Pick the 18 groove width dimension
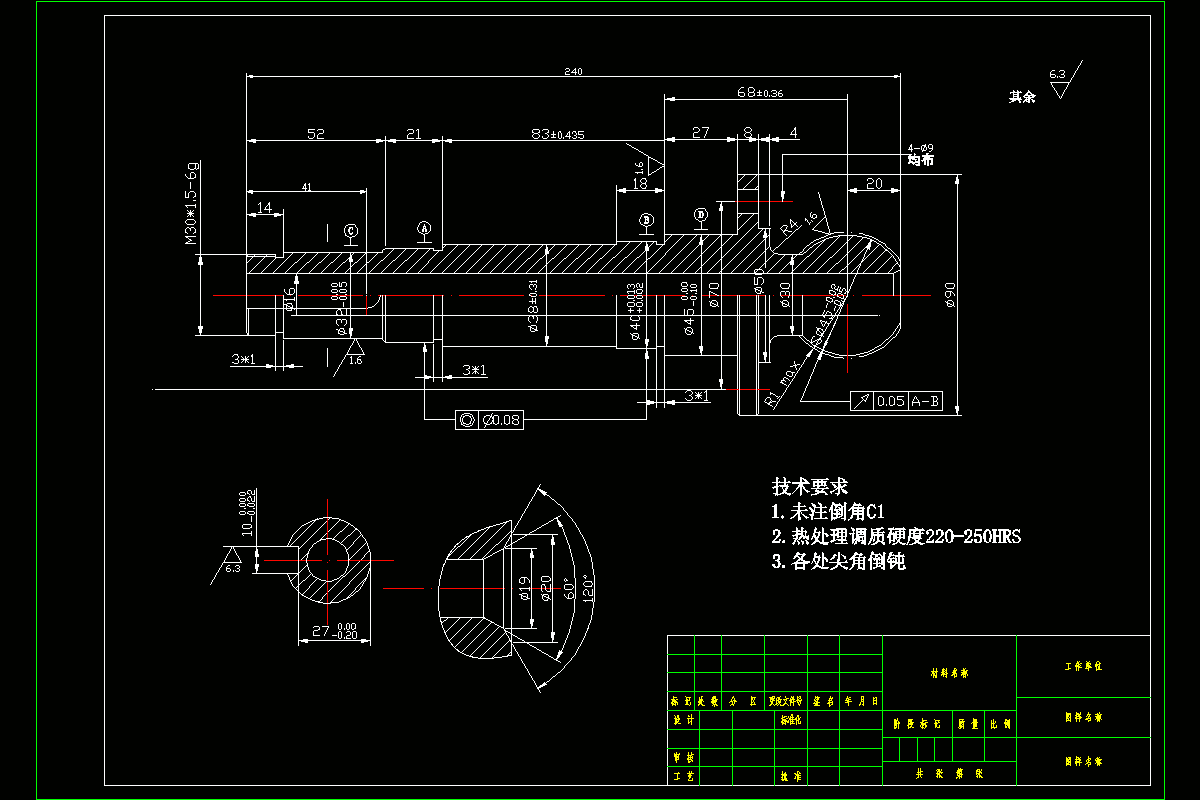Image resolution: width=1200 pixels, height=800 pixels. point(640,184)
